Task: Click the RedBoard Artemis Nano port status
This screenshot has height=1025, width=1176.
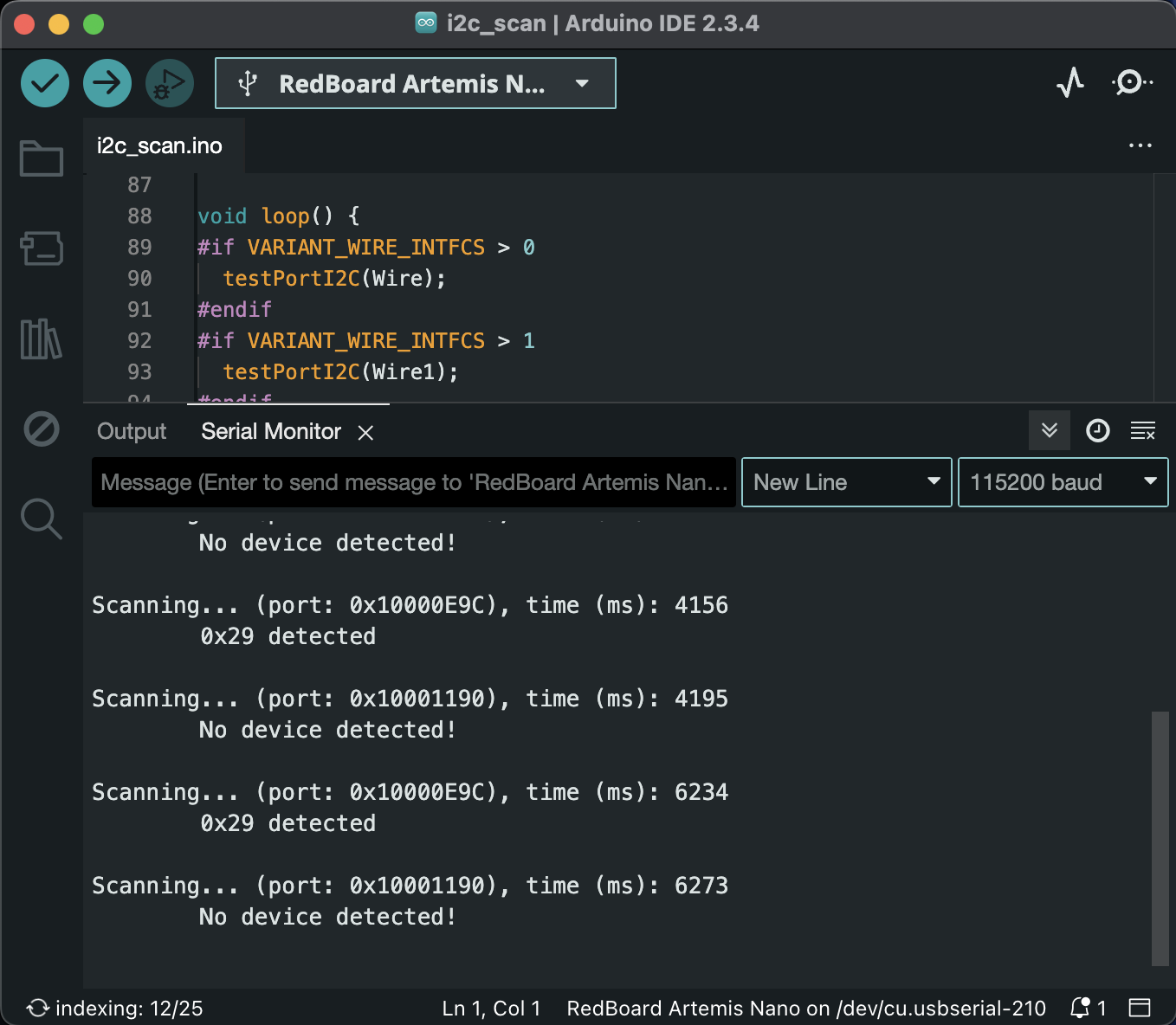Action: [806, 1009]
